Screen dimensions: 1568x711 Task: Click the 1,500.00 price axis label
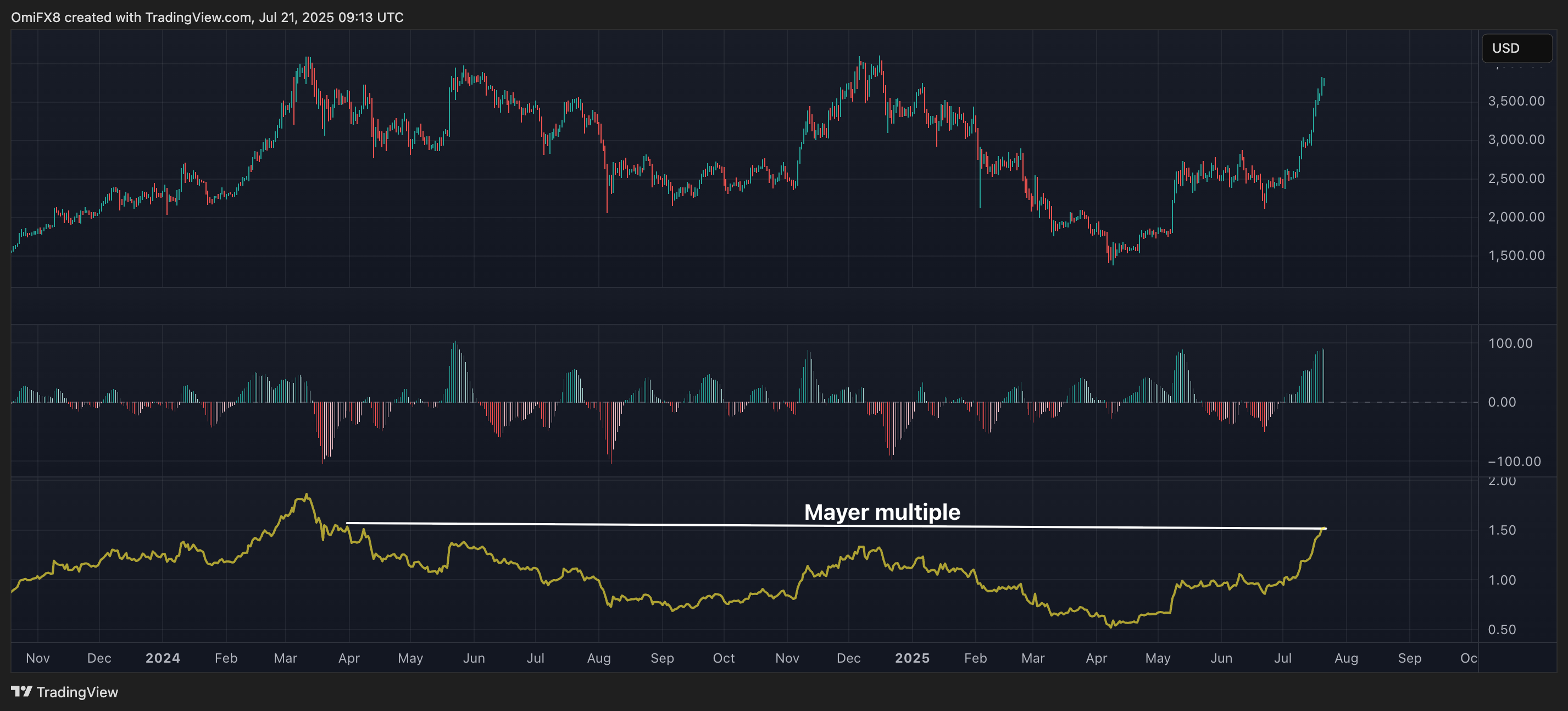coord(1516,255)
